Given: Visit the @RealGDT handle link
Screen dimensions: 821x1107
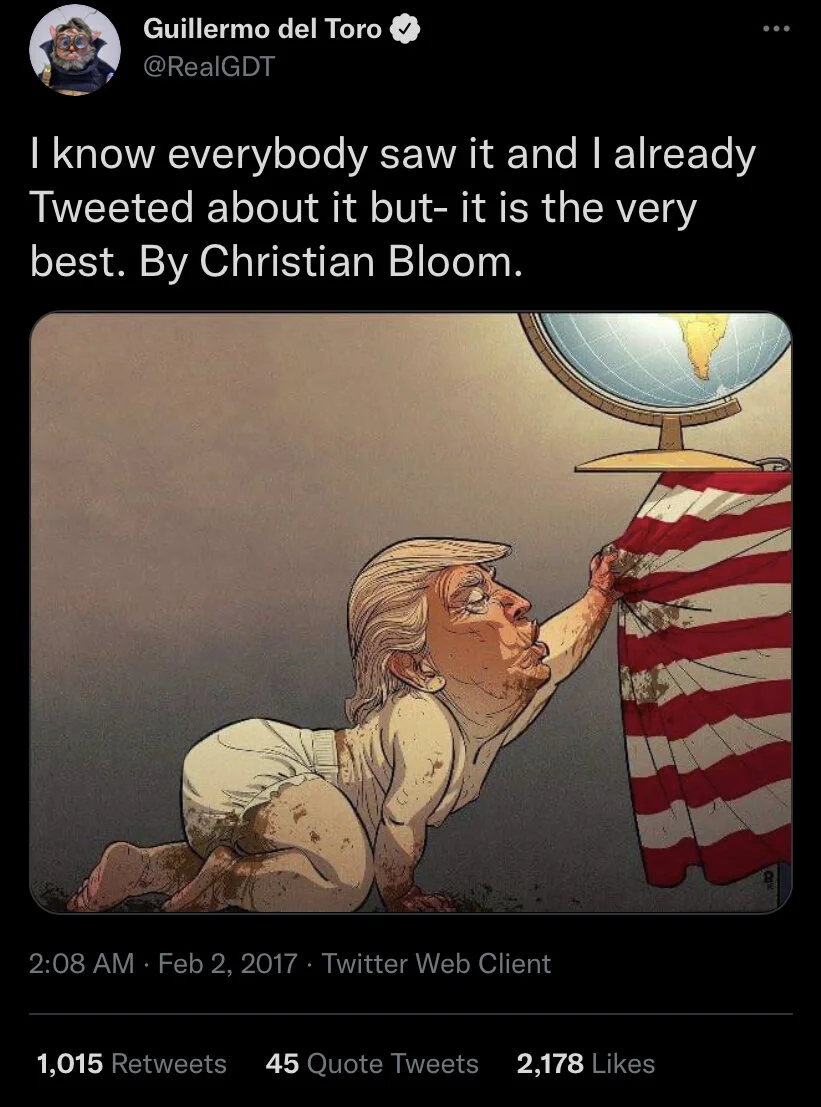Looking at the screenshot, I should 208,66.
